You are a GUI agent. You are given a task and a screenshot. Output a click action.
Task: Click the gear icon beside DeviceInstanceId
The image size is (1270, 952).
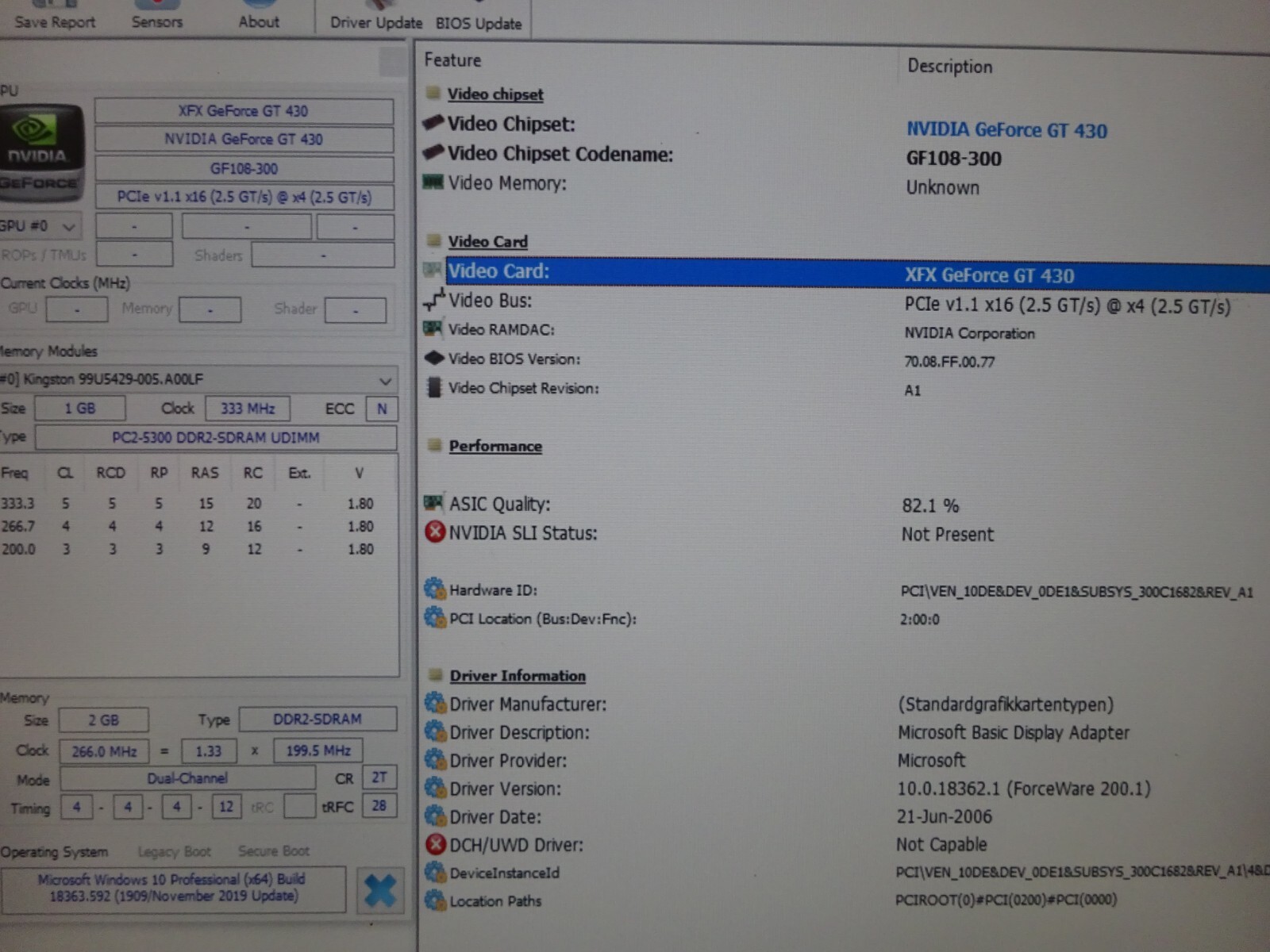[x=435, y=872]
